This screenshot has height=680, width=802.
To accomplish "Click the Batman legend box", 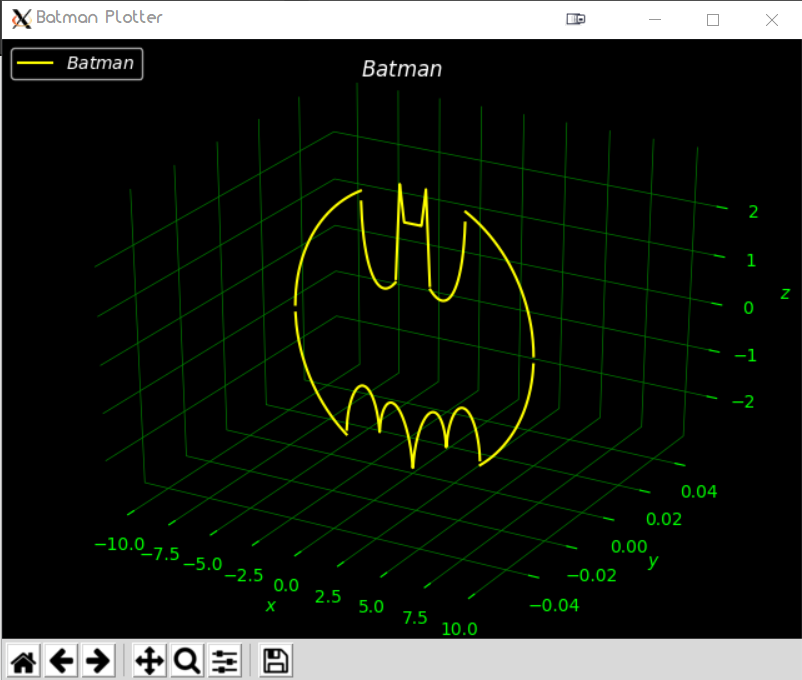I will [x=77, y=64].
